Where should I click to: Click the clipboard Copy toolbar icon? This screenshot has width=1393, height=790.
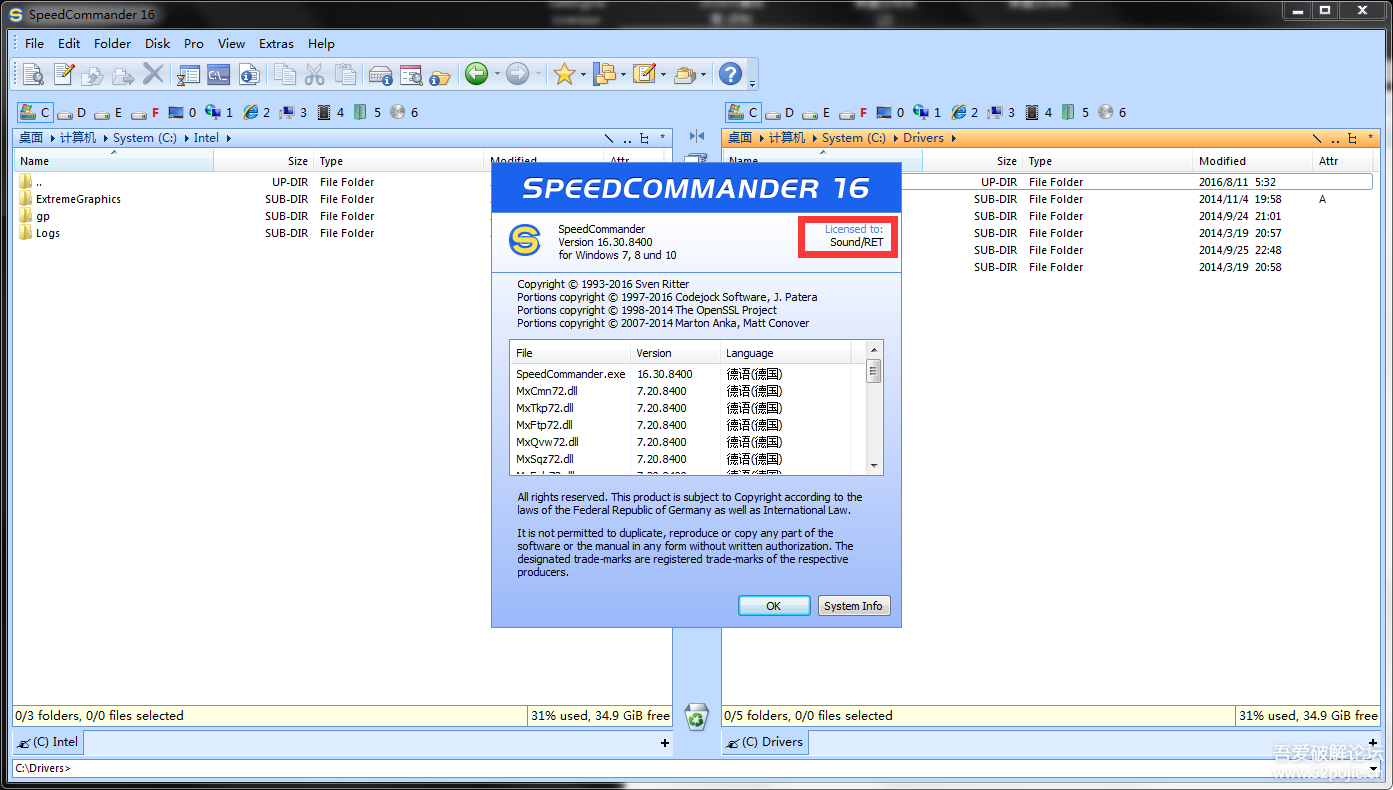click(285, 74)
